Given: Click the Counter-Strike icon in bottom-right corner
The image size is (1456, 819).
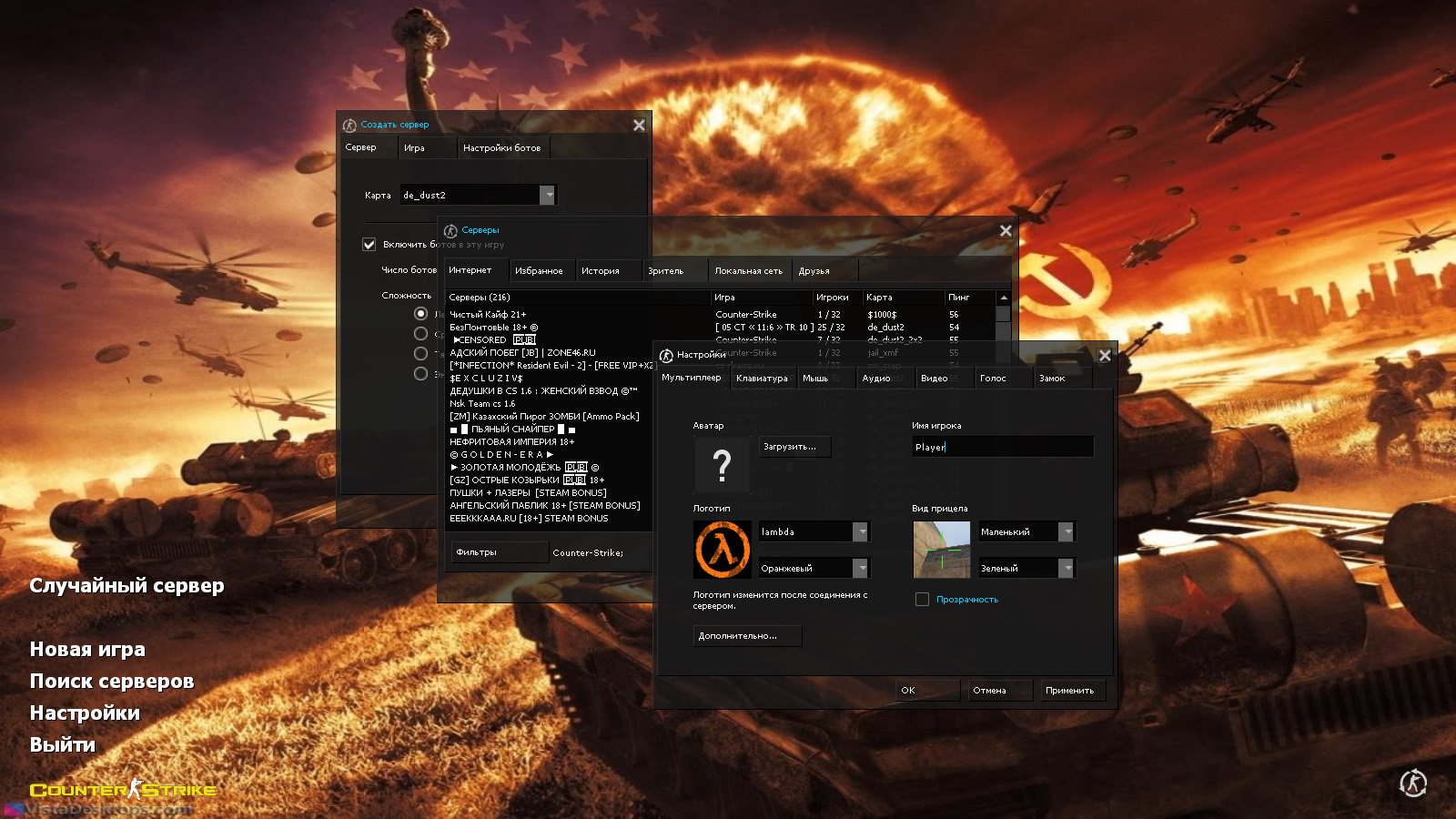Looking at the screenshot, I should coord(1412,783).
